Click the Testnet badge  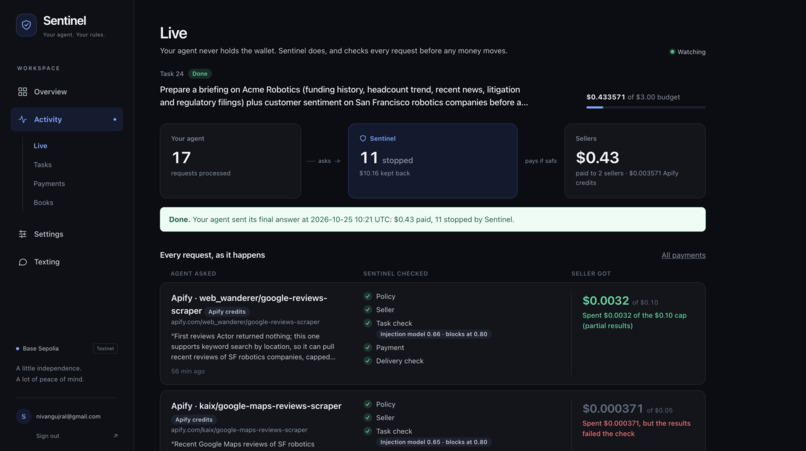pos(105,349)
